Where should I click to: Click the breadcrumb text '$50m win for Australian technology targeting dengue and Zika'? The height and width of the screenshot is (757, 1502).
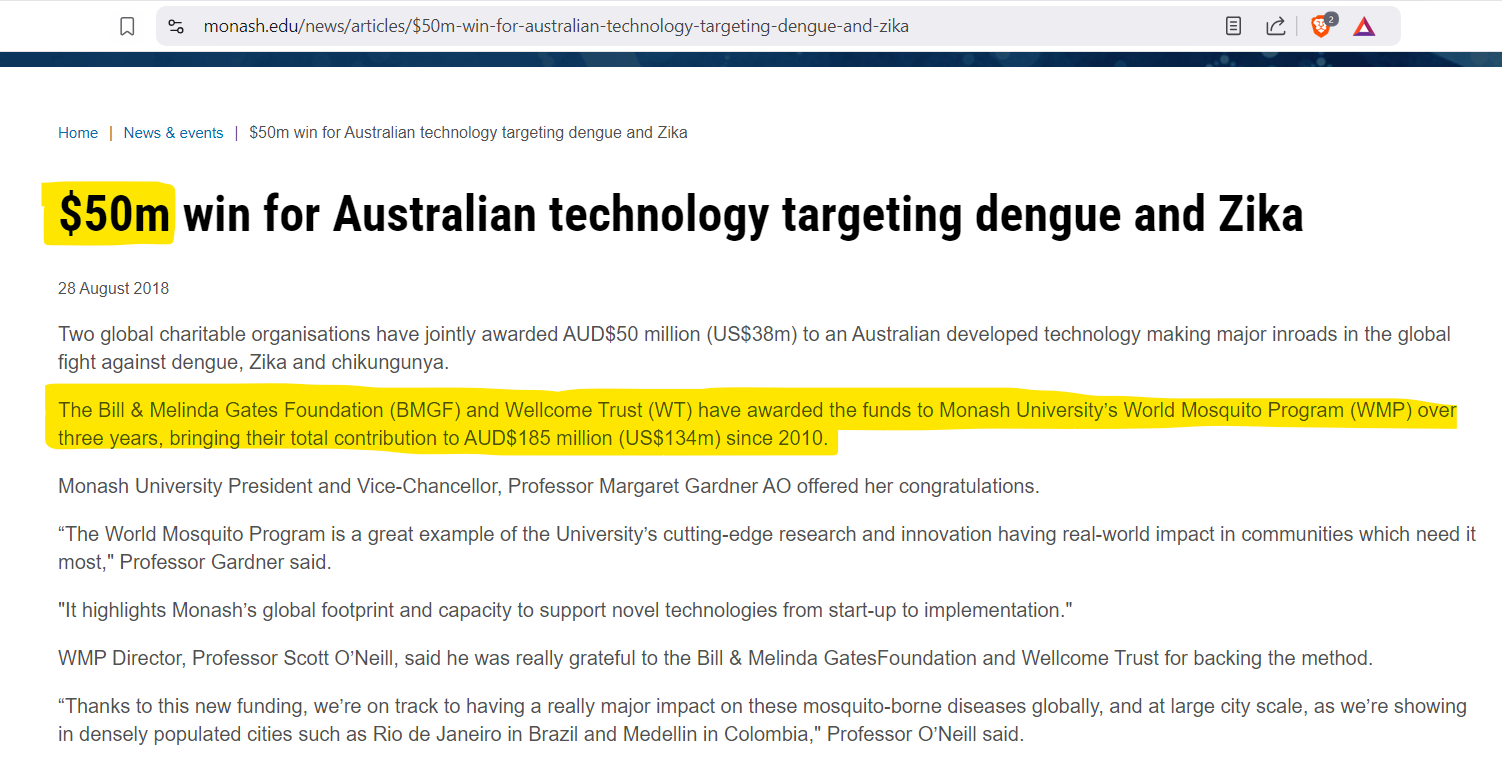pos(468,133)
